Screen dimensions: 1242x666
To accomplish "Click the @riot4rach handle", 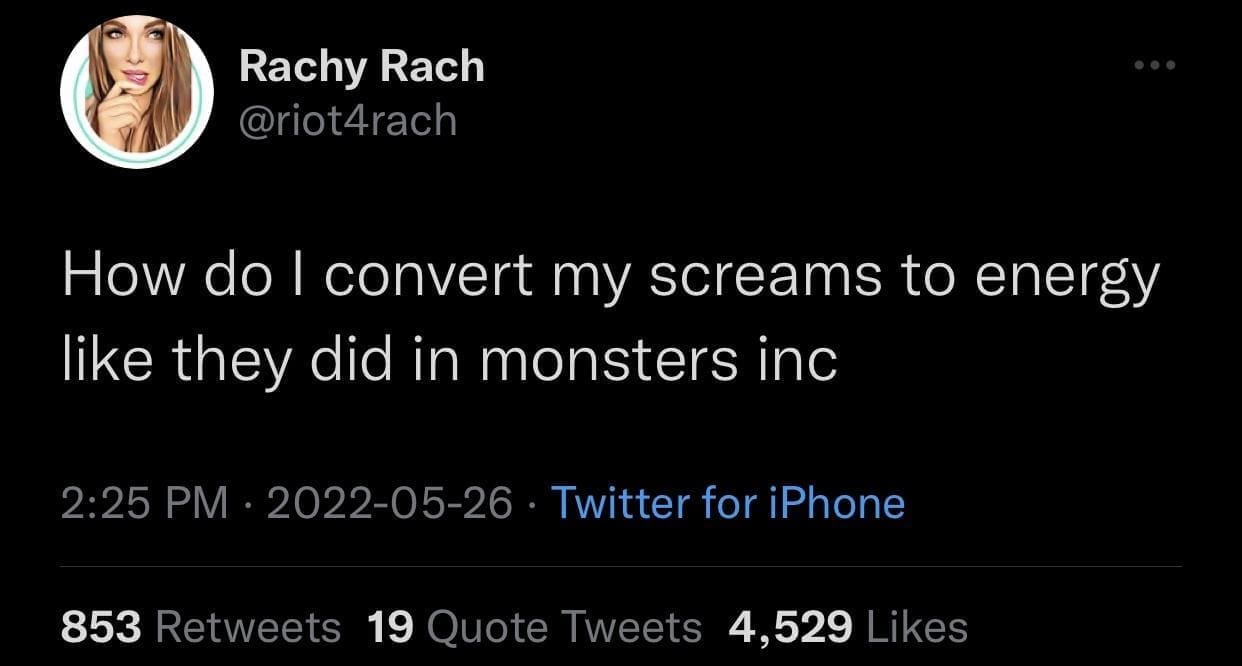I will click(348, 121).
